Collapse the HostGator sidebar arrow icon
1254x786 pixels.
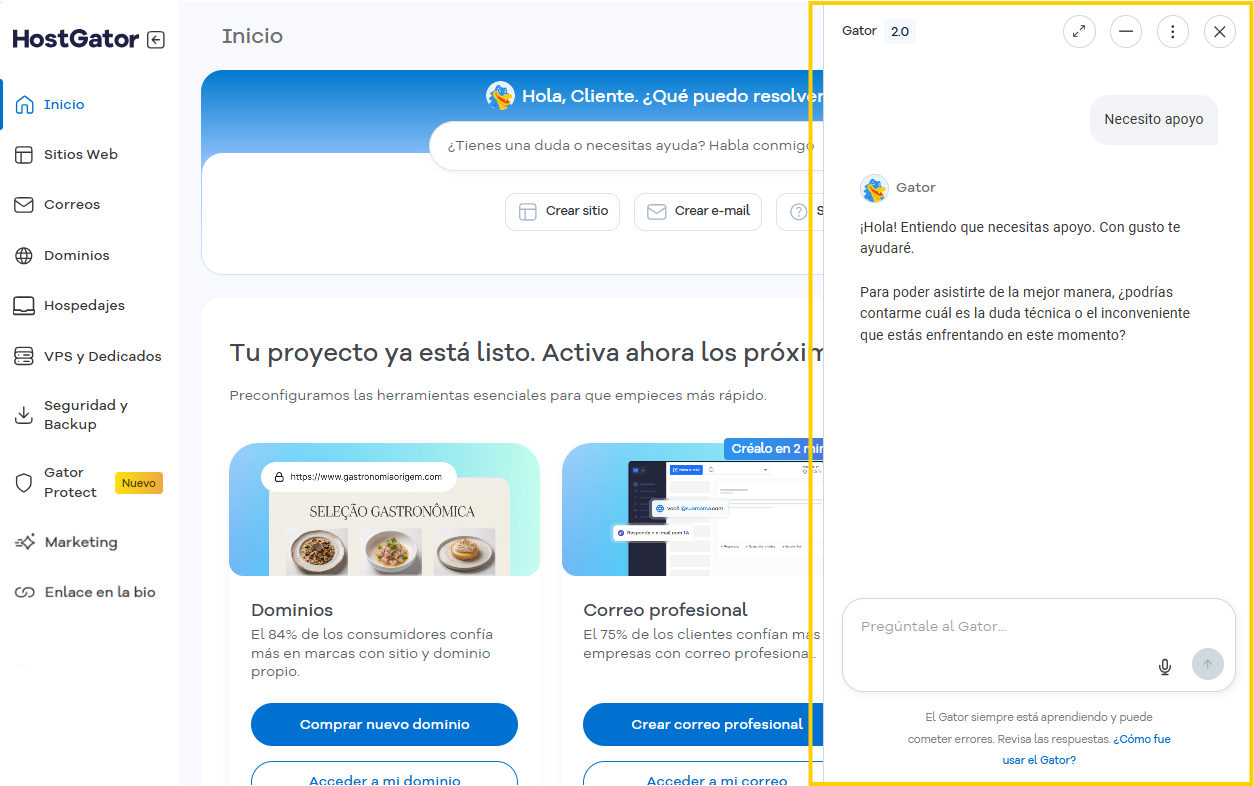click(156, 40)
